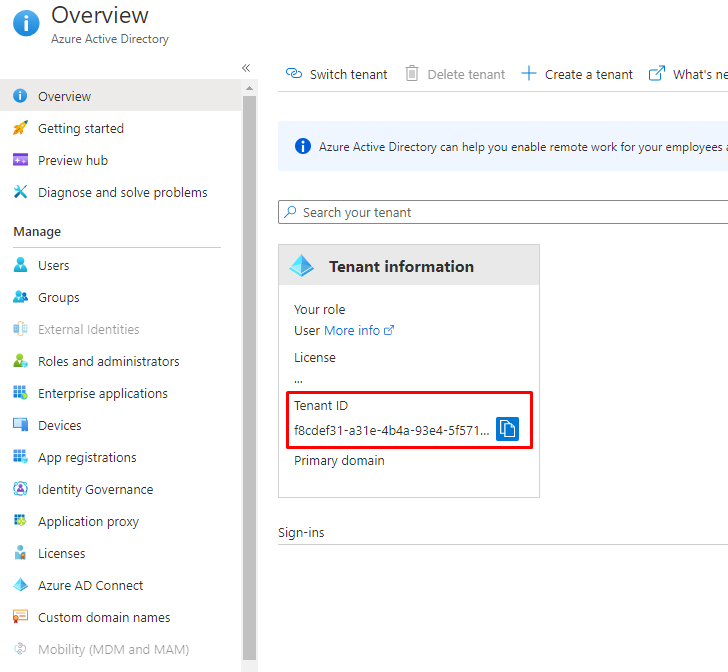Click the Tenant information card title
Viewport: 728px width, 672px height.
[401, 266]
